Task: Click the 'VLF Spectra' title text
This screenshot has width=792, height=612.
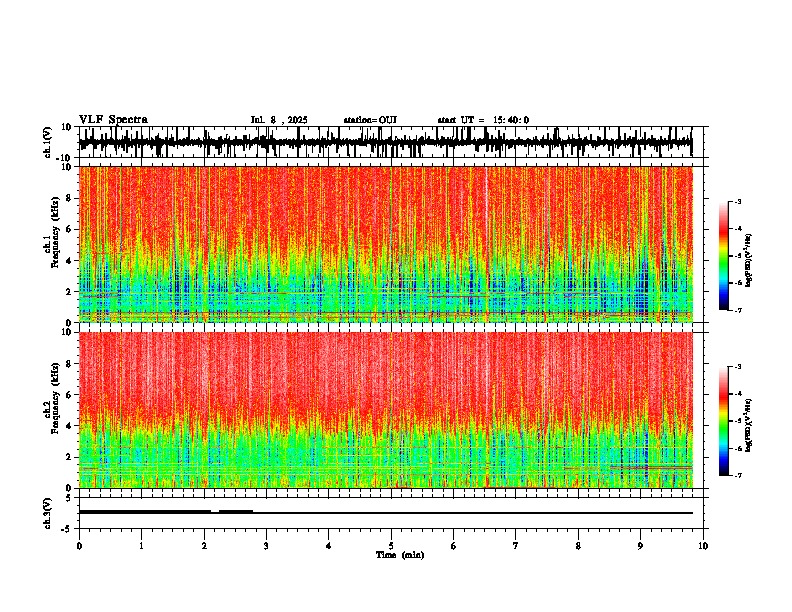Action: 113,119
